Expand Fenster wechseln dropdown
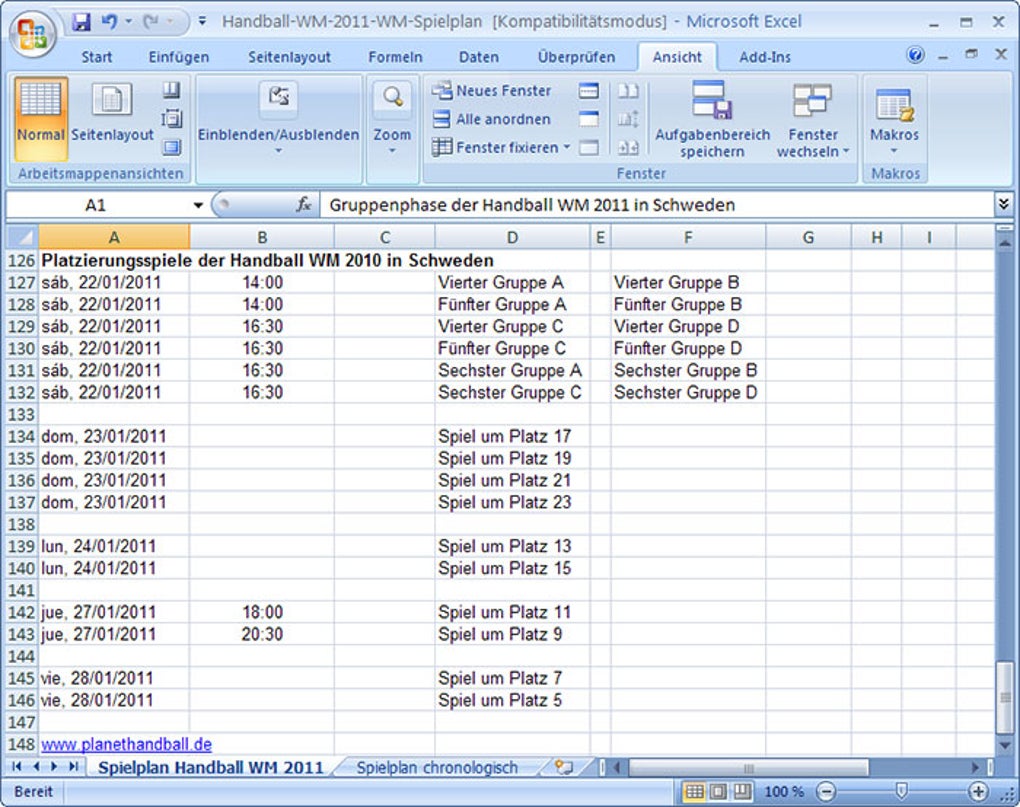This screenshot has height=807, width=1020. coord(812,119)
